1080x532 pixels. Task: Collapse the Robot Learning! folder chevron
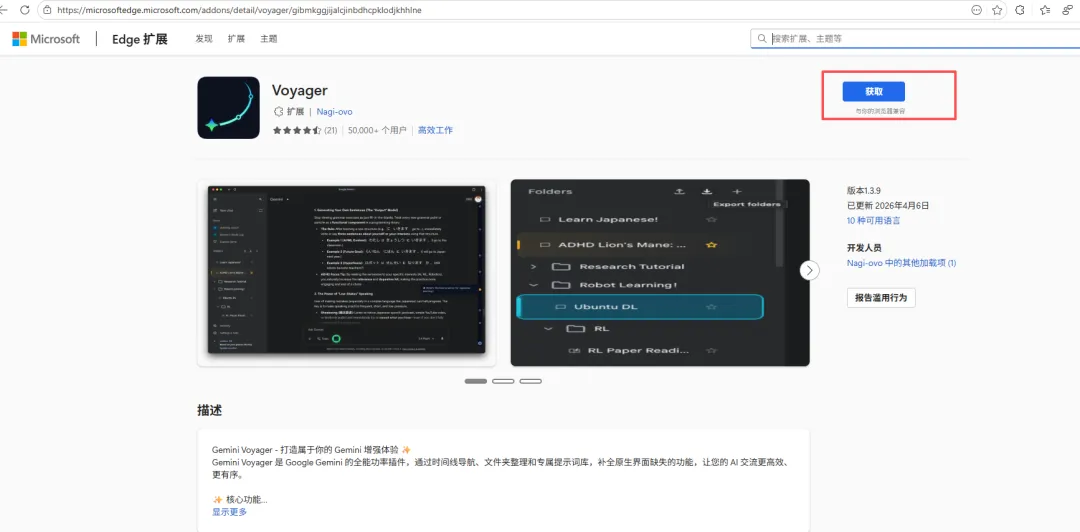[x=533, y=285]
